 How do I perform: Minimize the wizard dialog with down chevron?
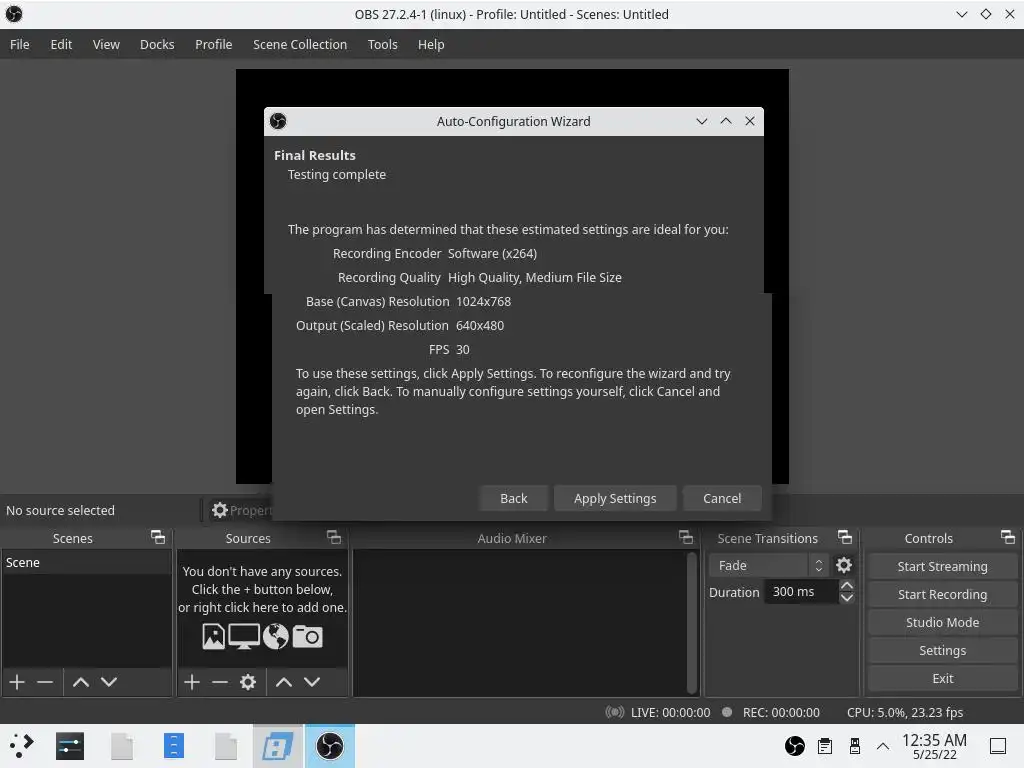click(x=701, y=121)
